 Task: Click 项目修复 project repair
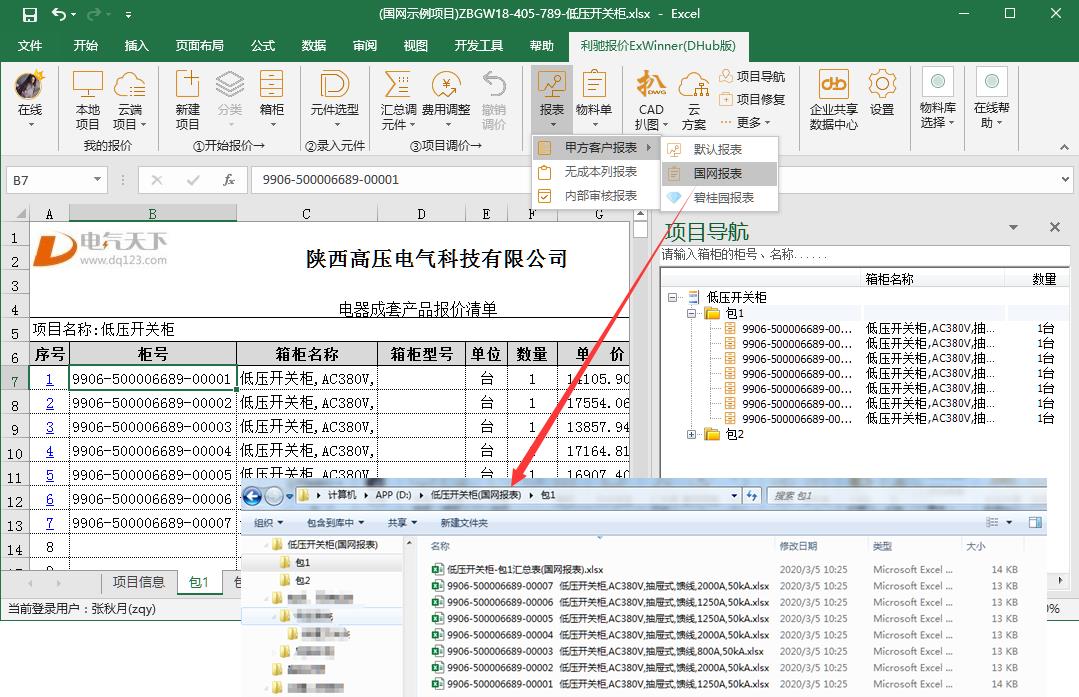[x=752, y=99]
